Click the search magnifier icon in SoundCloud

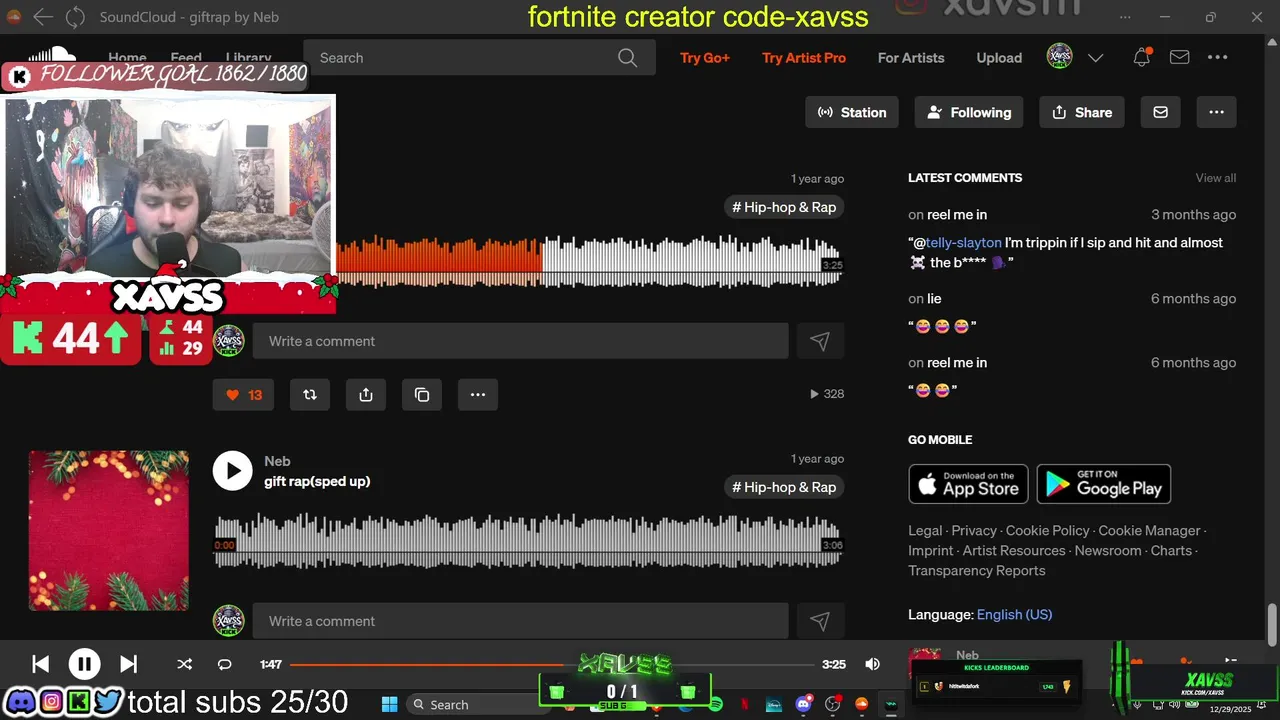coord(627,58)
